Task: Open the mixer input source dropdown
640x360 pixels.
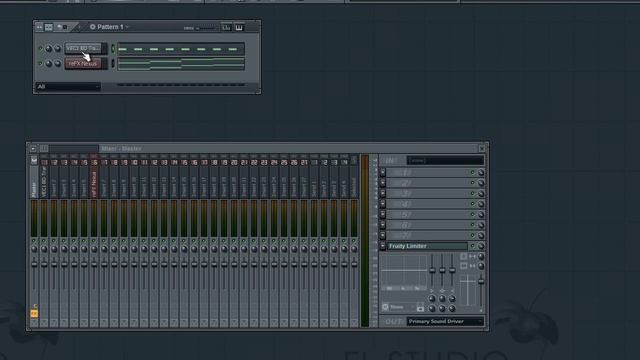Action: 445,160
